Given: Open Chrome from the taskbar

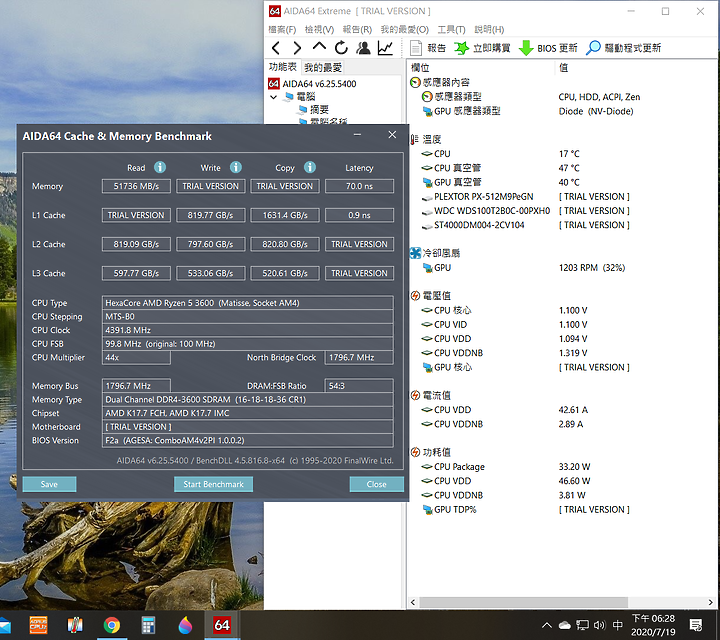Looking at the screenshot, I should pyautogui.click(x=112, y=625).
